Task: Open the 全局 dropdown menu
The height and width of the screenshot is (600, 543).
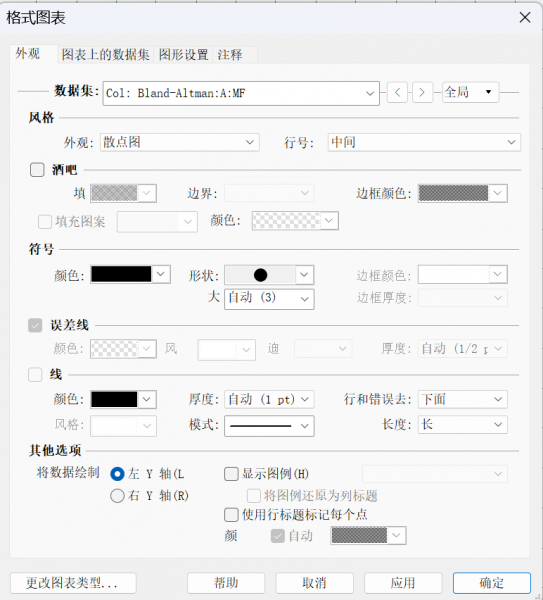Action: pyautogui.click(x=471, y=92)
